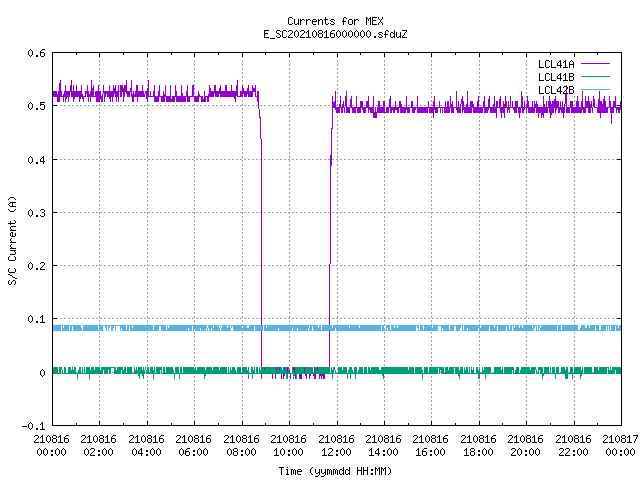Click the y-axis tick value 0.5
The height and width of the screenshot is (480, 640).
coord(36,106)
